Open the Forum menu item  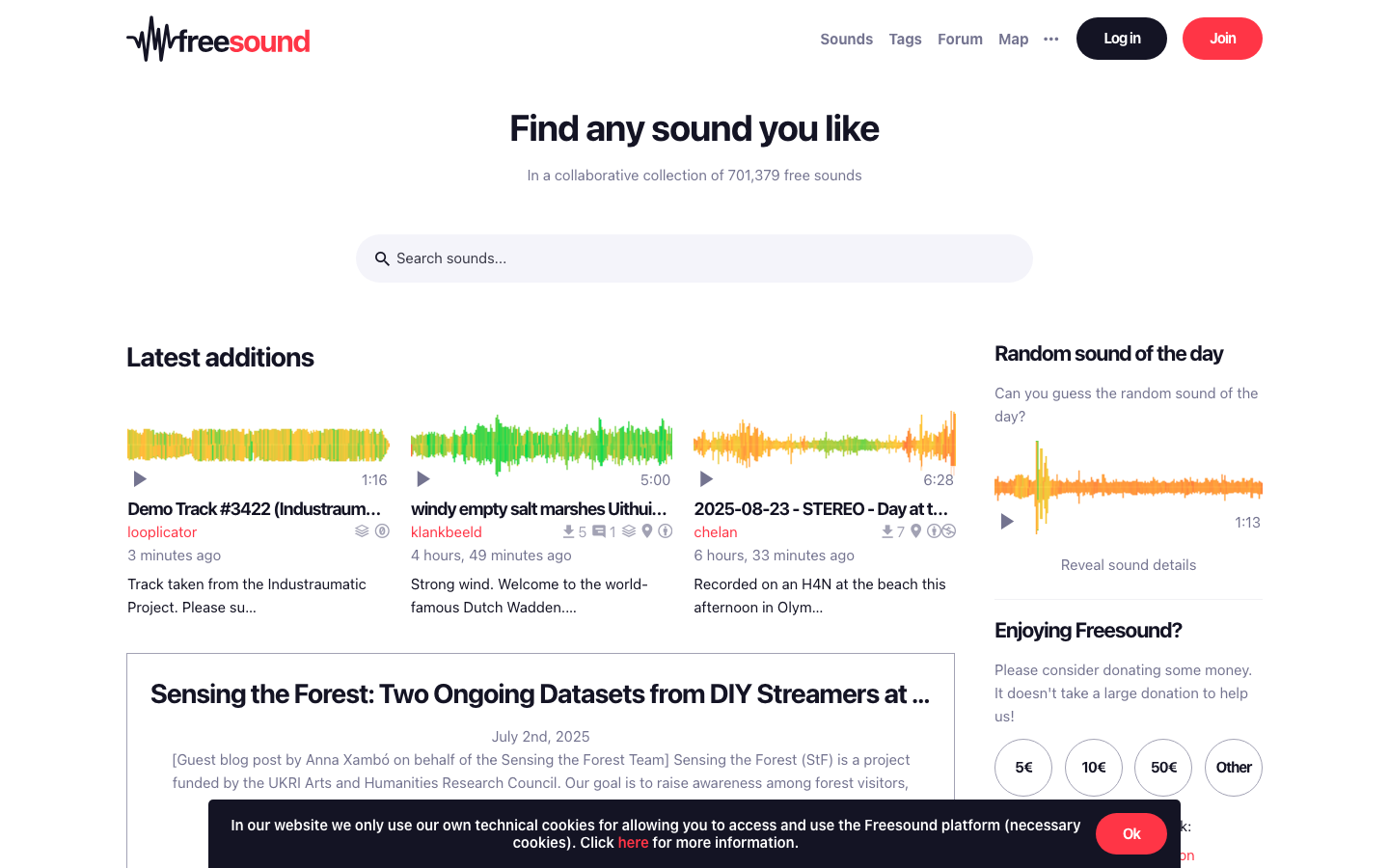point(960,40)
